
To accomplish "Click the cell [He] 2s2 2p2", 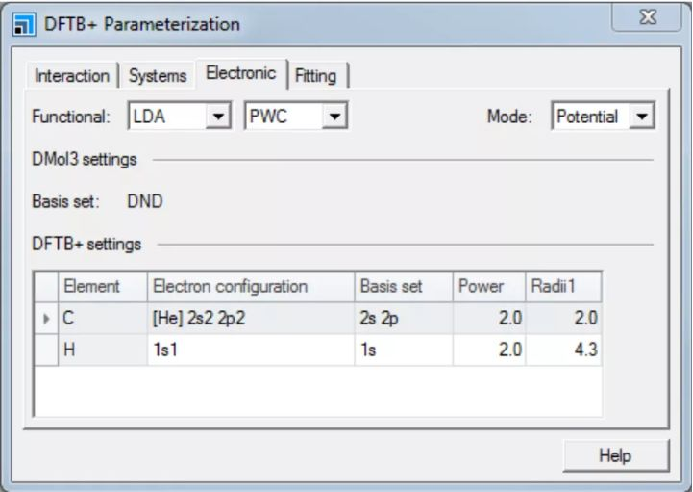I will click(x=251, y=318).
